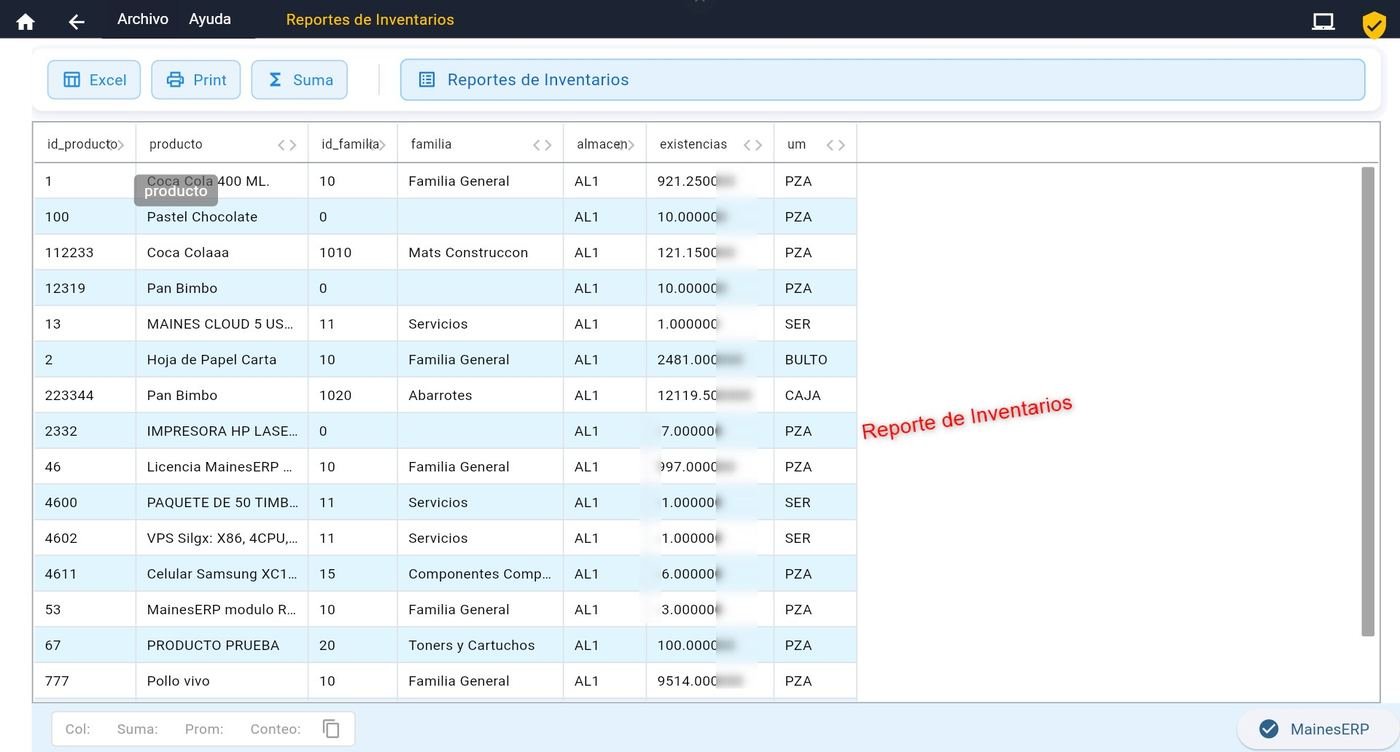Select the id cell '4602'
1400x752 pixels.
(85, 539)
